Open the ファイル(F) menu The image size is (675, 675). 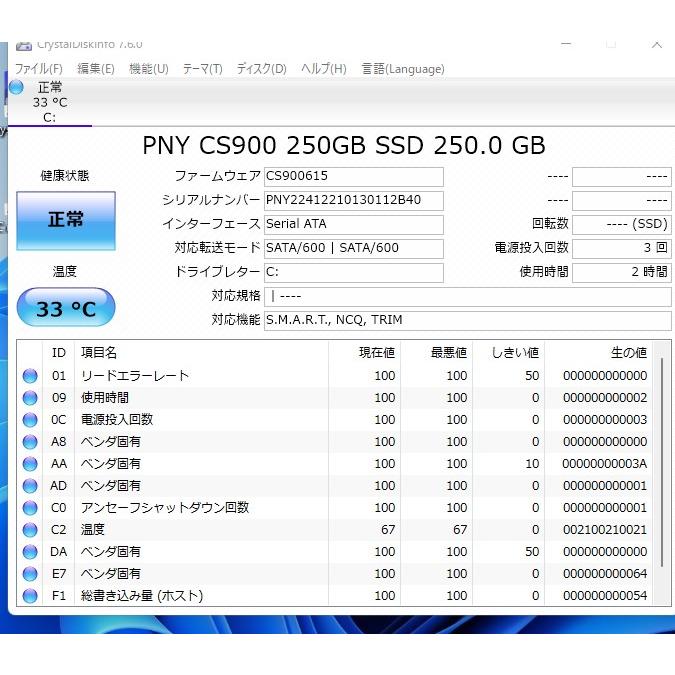coord(39,69)
